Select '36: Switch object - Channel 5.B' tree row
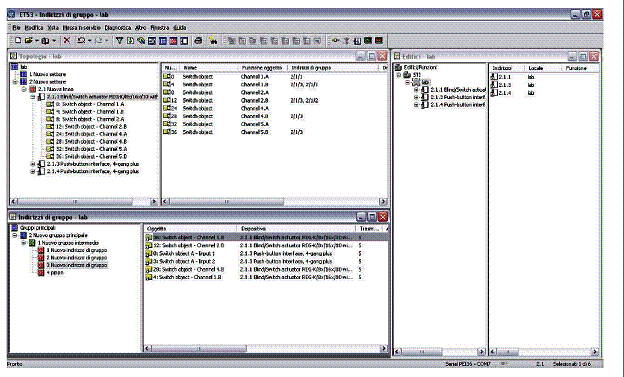The height and width of the screenshot is (377, 624). click(x=91, y=156)
